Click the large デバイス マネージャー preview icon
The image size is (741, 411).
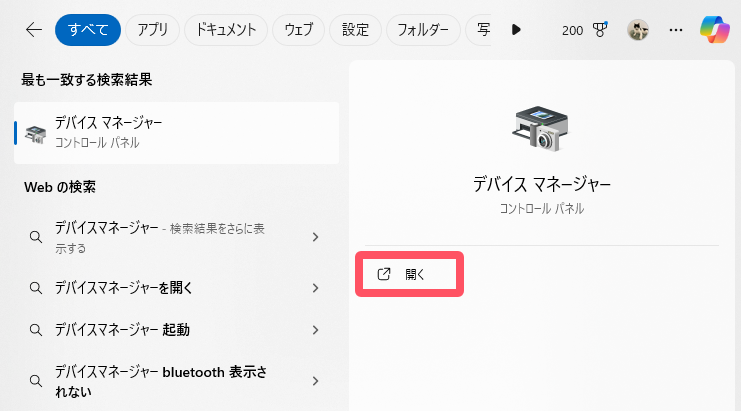tap(541, 128)
